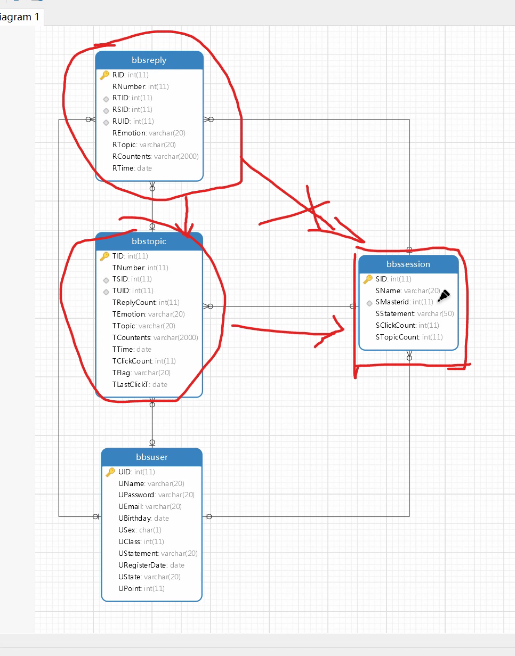Click the diamond icon beside RUID
Viewport: 515px width, 656px height.
(106, 123)
